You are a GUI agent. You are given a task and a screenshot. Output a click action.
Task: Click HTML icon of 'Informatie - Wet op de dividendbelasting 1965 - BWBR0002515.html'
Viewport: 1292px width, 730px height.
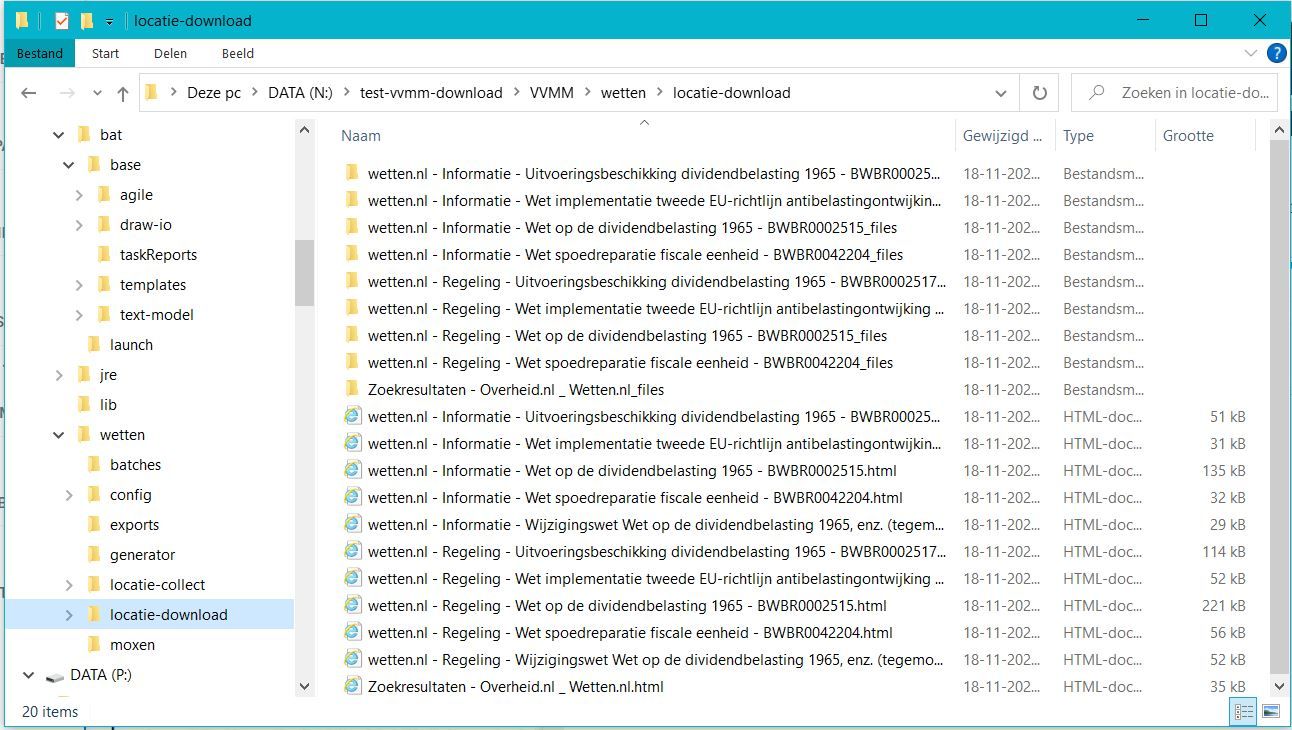point(352,470)
